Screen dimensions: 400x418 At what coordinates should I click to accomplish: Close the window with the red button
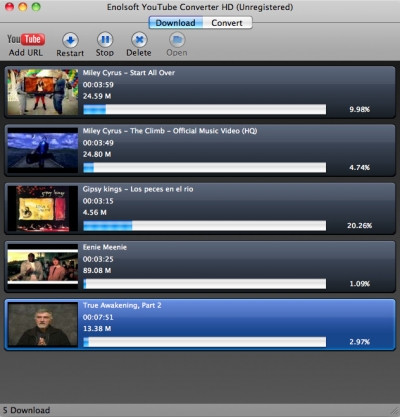pos(10,7)
